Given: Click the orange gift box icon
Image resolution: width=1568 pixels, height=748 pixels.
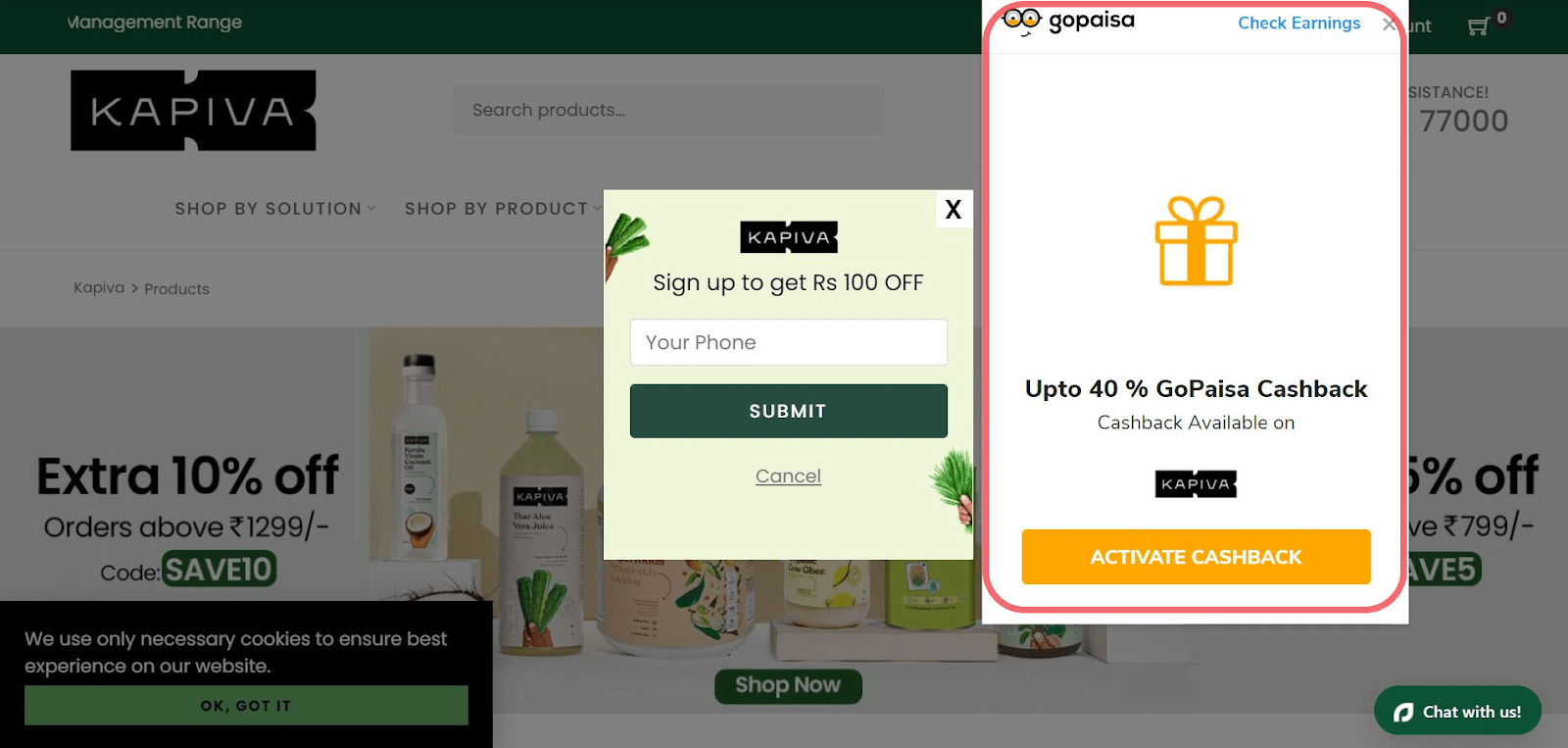Looking at the screenshot, I should tap(1196, 241).
